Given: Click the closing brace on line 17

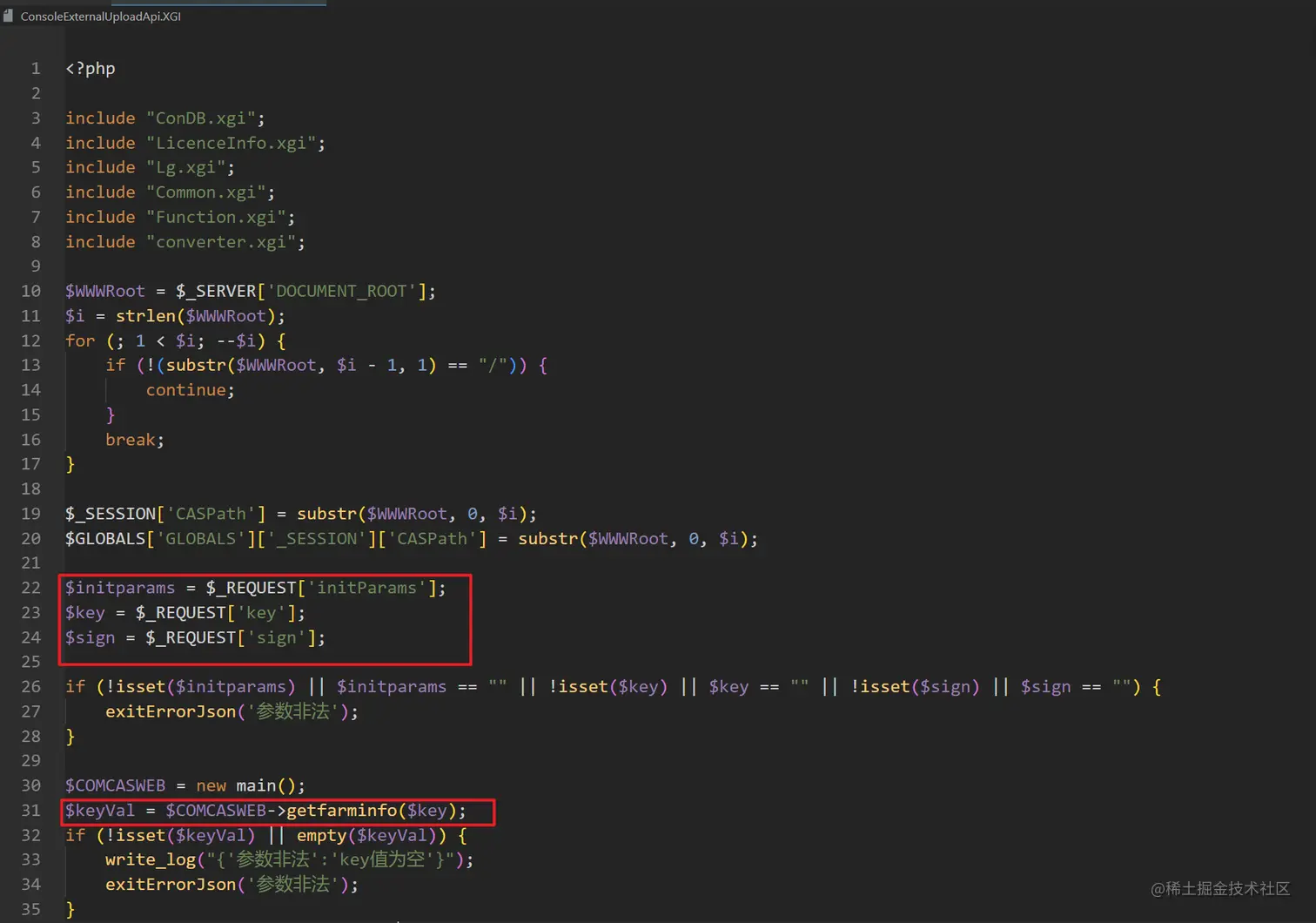Looking at the screenshot, I should (70, 464).
